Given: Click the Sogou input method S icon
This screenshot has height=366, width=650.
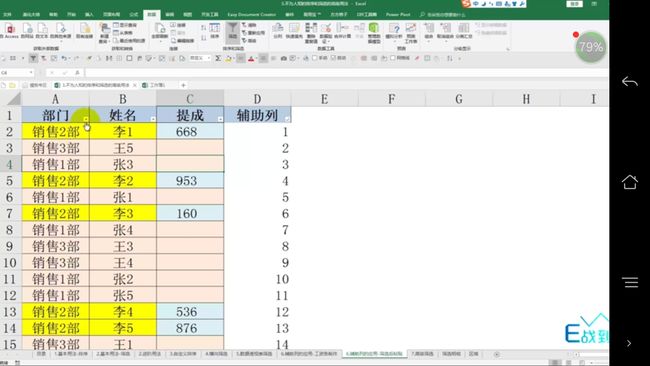Looking at the screenshot, I should pyautogui.click(x=466, y=4).
